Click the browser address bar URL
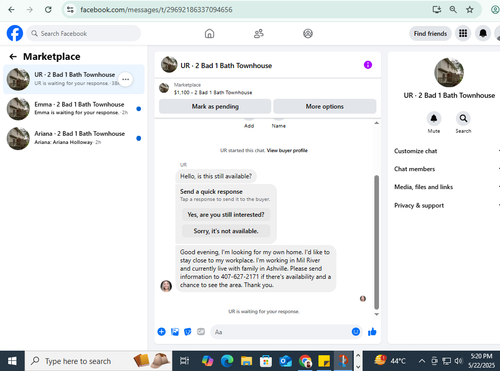 tap(156, 10)
